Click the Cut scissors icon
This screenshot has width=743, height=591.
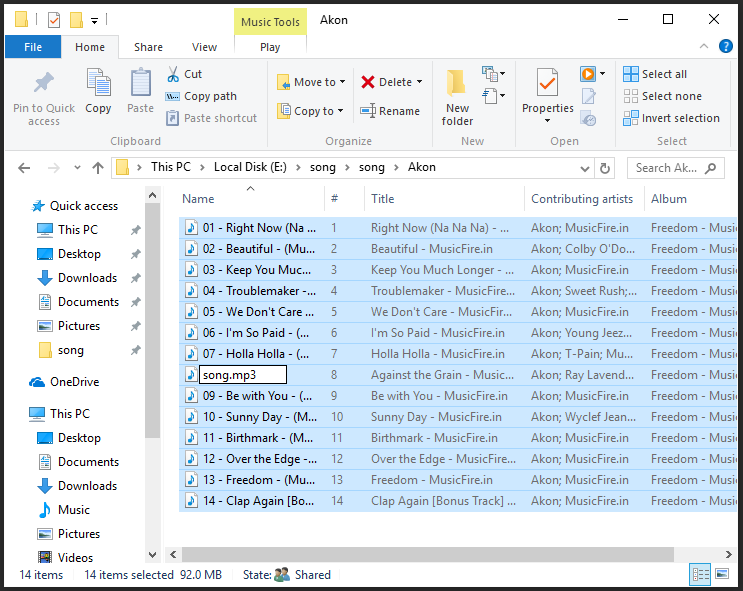click(173, 74)
